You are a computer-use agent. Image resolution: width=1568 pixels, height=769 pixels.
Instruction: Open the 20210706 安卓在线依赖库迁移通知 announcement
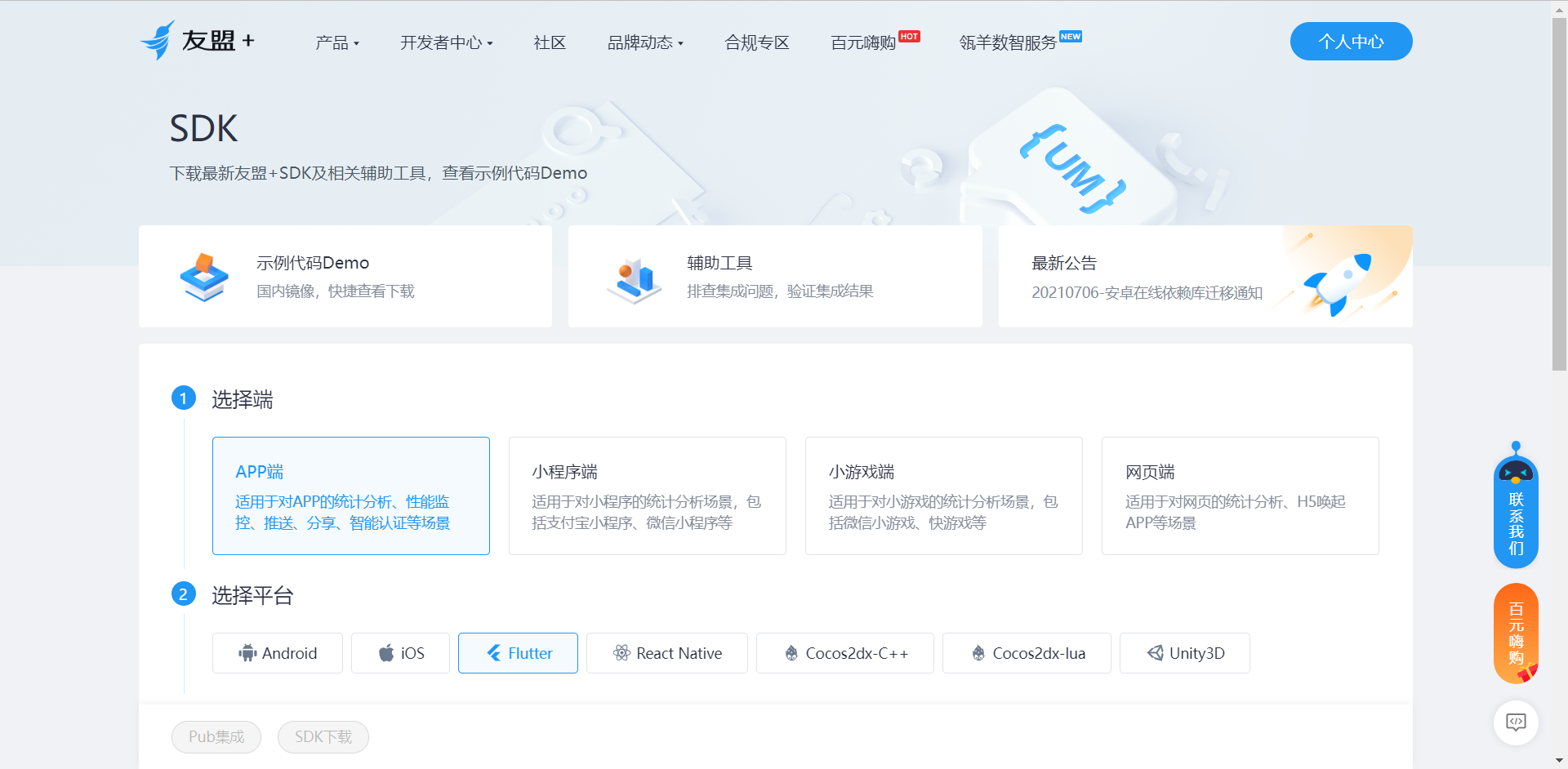[1147, 292]
